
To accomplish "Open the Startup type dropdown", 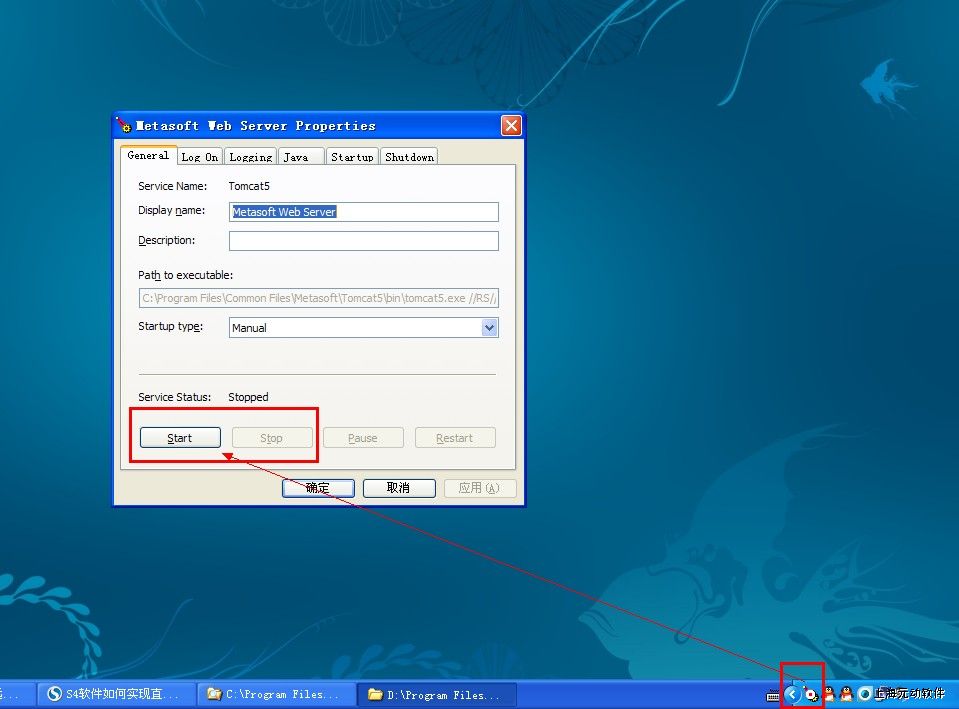I will click(x=489, y=328).
